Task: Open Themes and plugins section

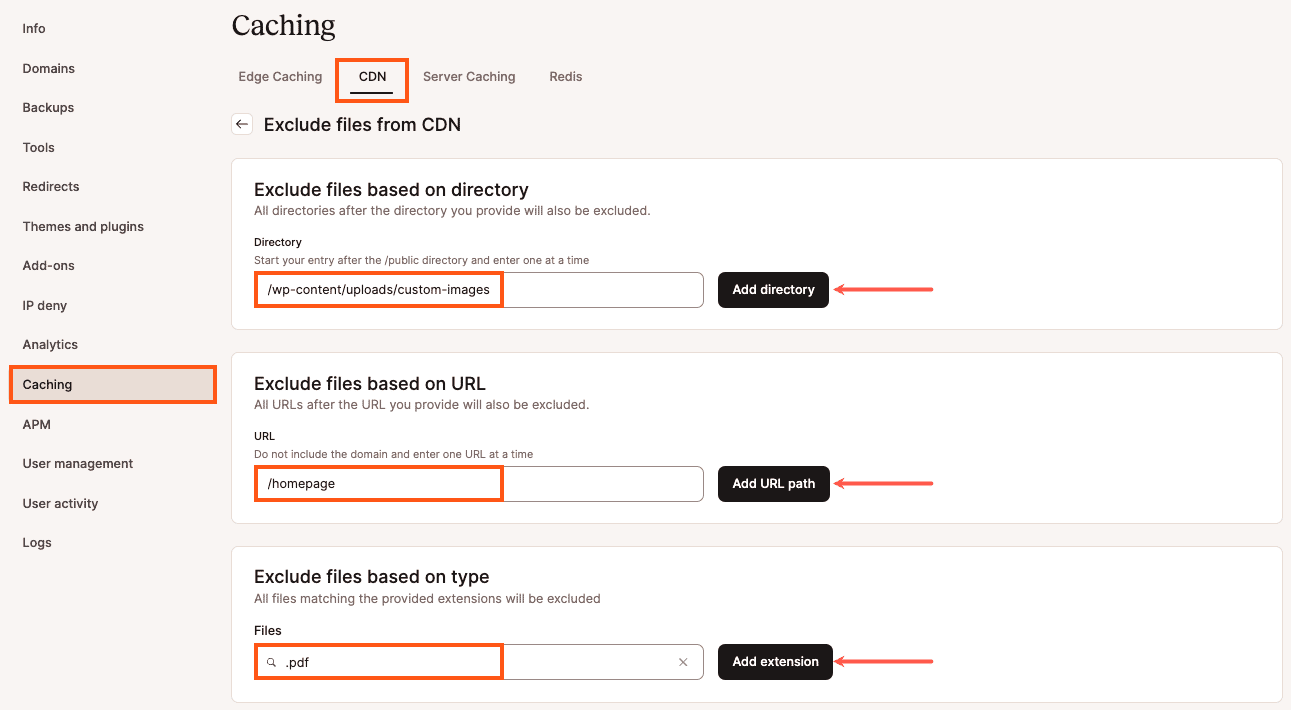Action: coord(83,226)
